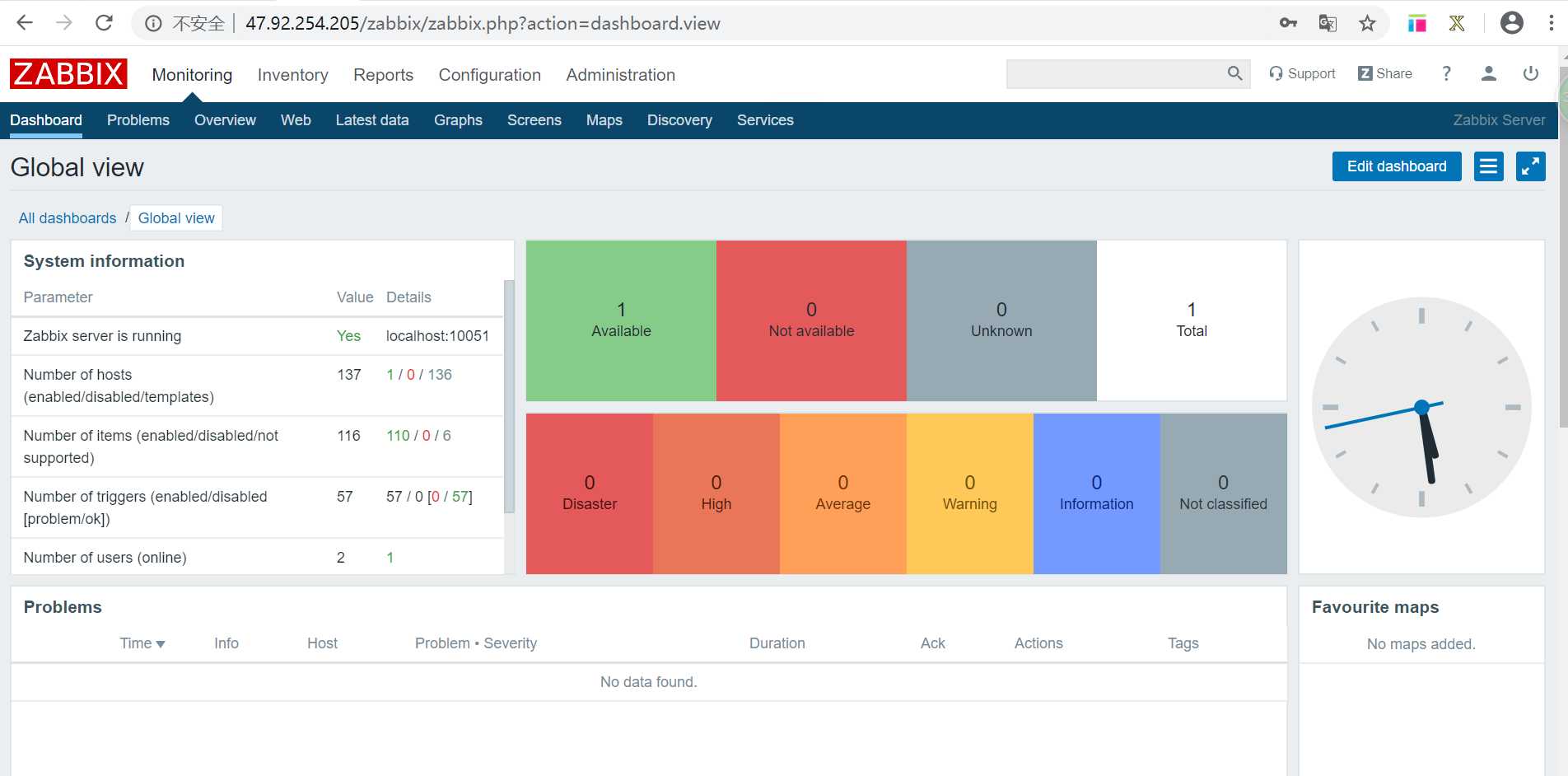The width and height of the screenshot is (1568, 776).
Task: Click the High severity tile
Action: pyautogui.click(x=716, y=493)
